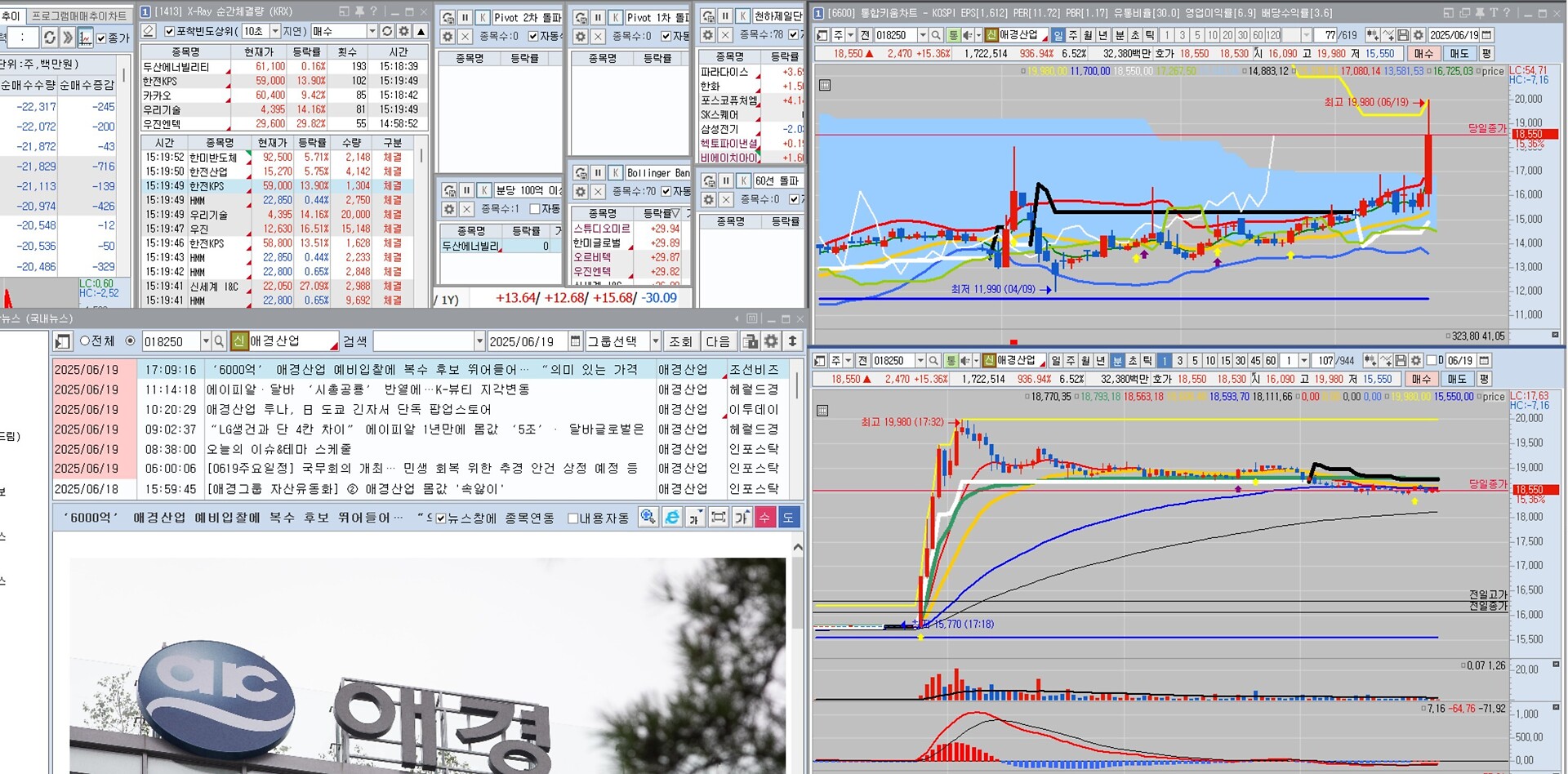
Task: Click 조회 button in news window
Action: (x=680, y=341)
